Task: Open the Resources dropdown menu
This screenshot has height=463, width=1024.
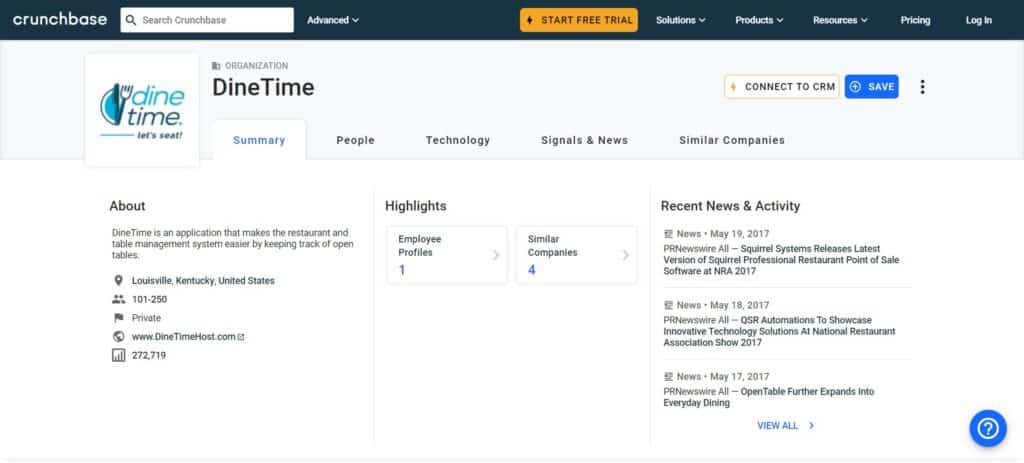Action: (x=840, y=20)
